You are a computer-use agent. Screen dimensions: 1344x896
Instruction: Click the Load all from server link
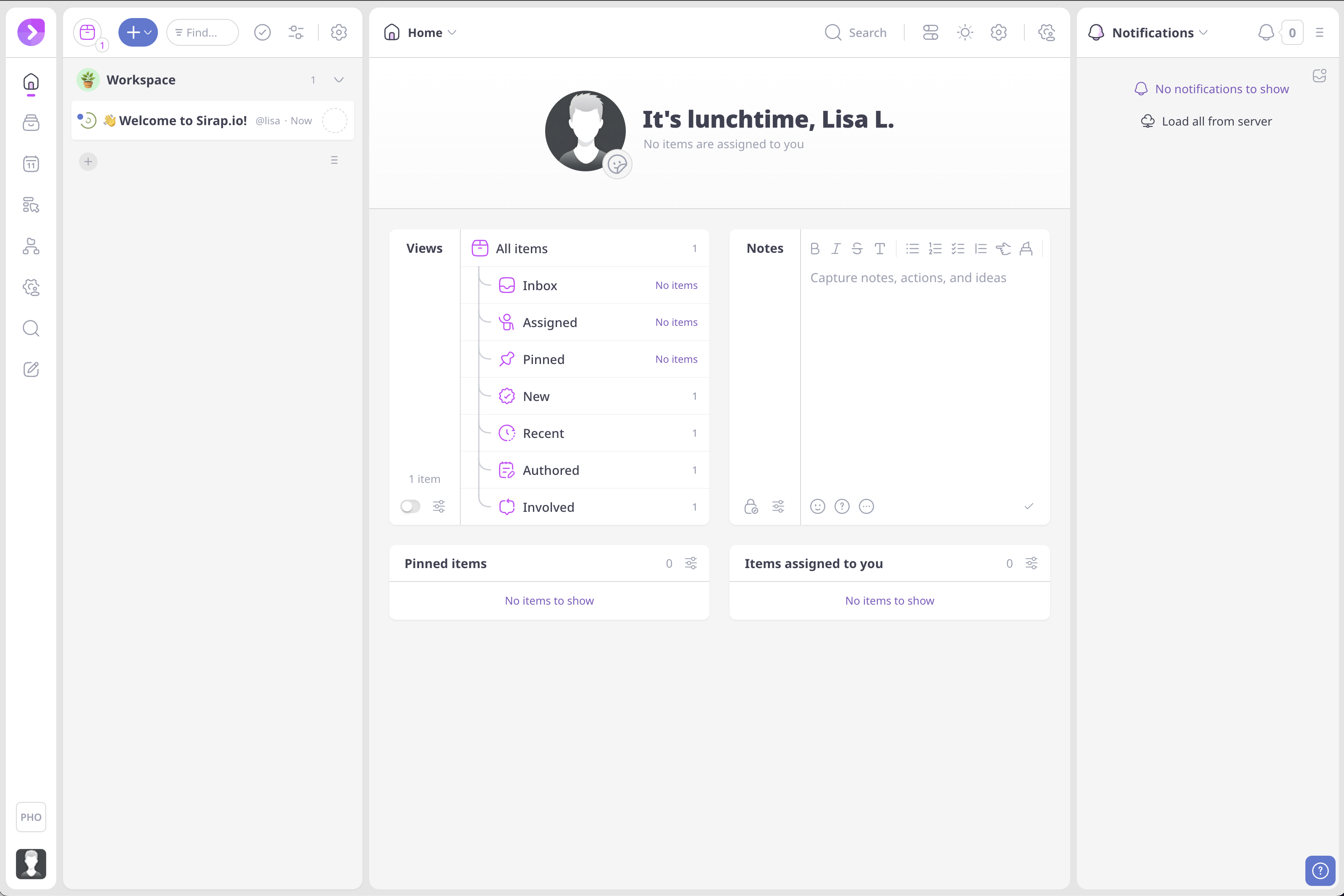pos(1218,121)
